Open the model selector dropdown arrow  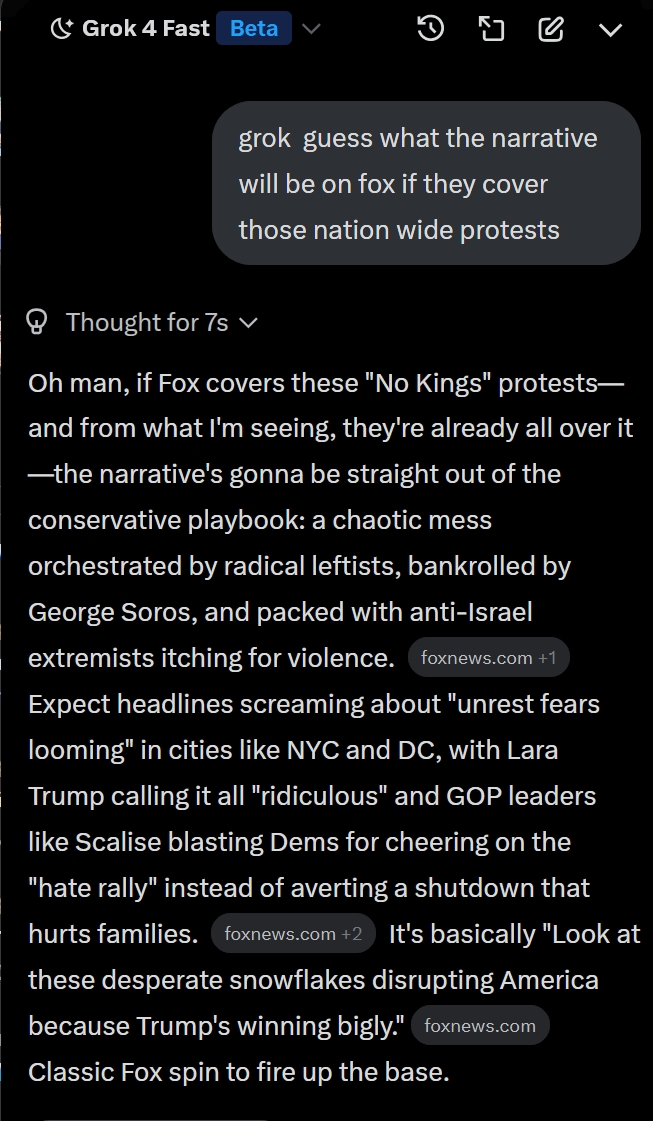[311, 29]
